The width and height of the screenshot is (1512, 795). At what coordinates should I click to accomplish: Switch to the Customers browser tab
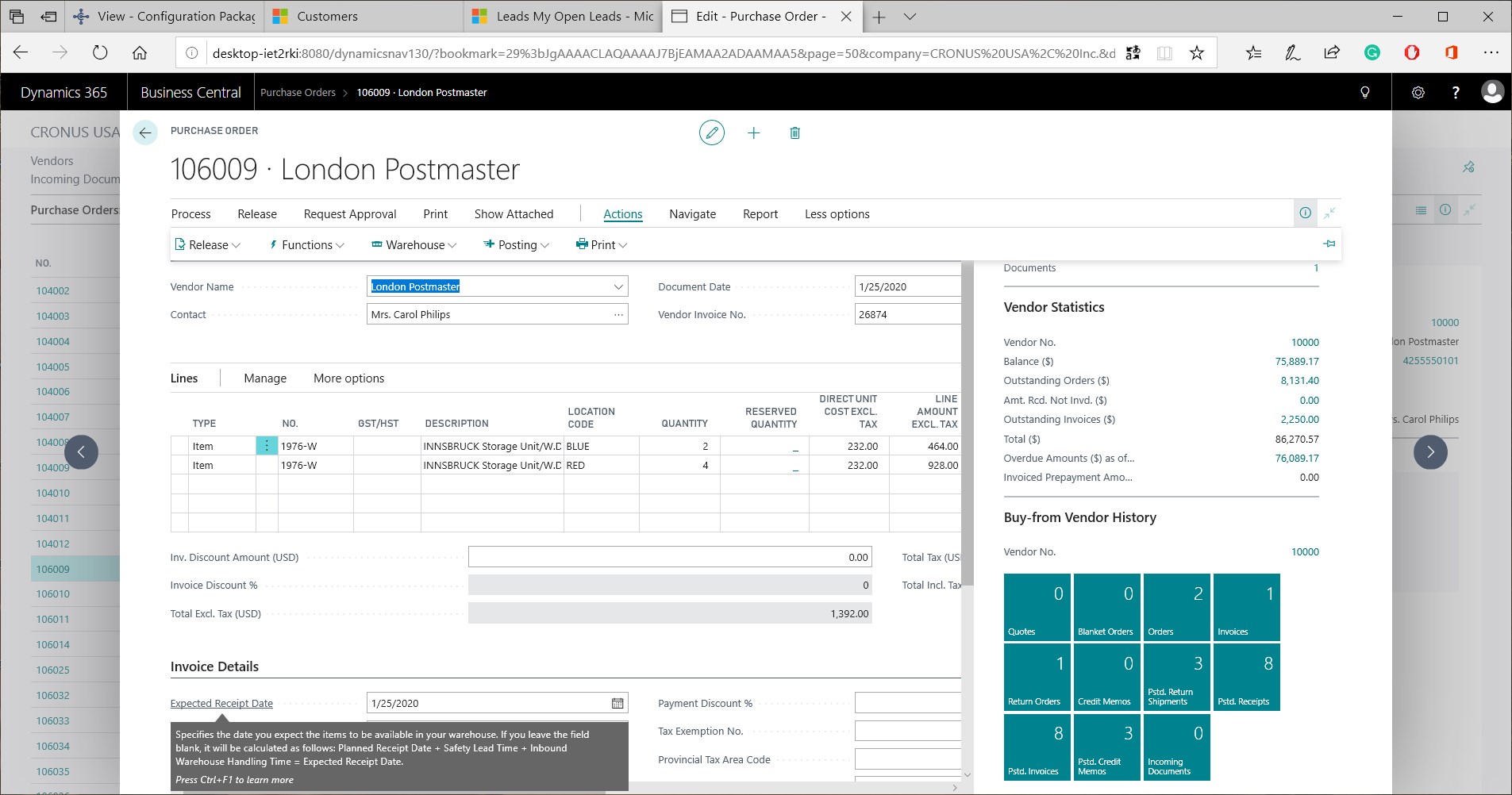(x=363, y=17)
